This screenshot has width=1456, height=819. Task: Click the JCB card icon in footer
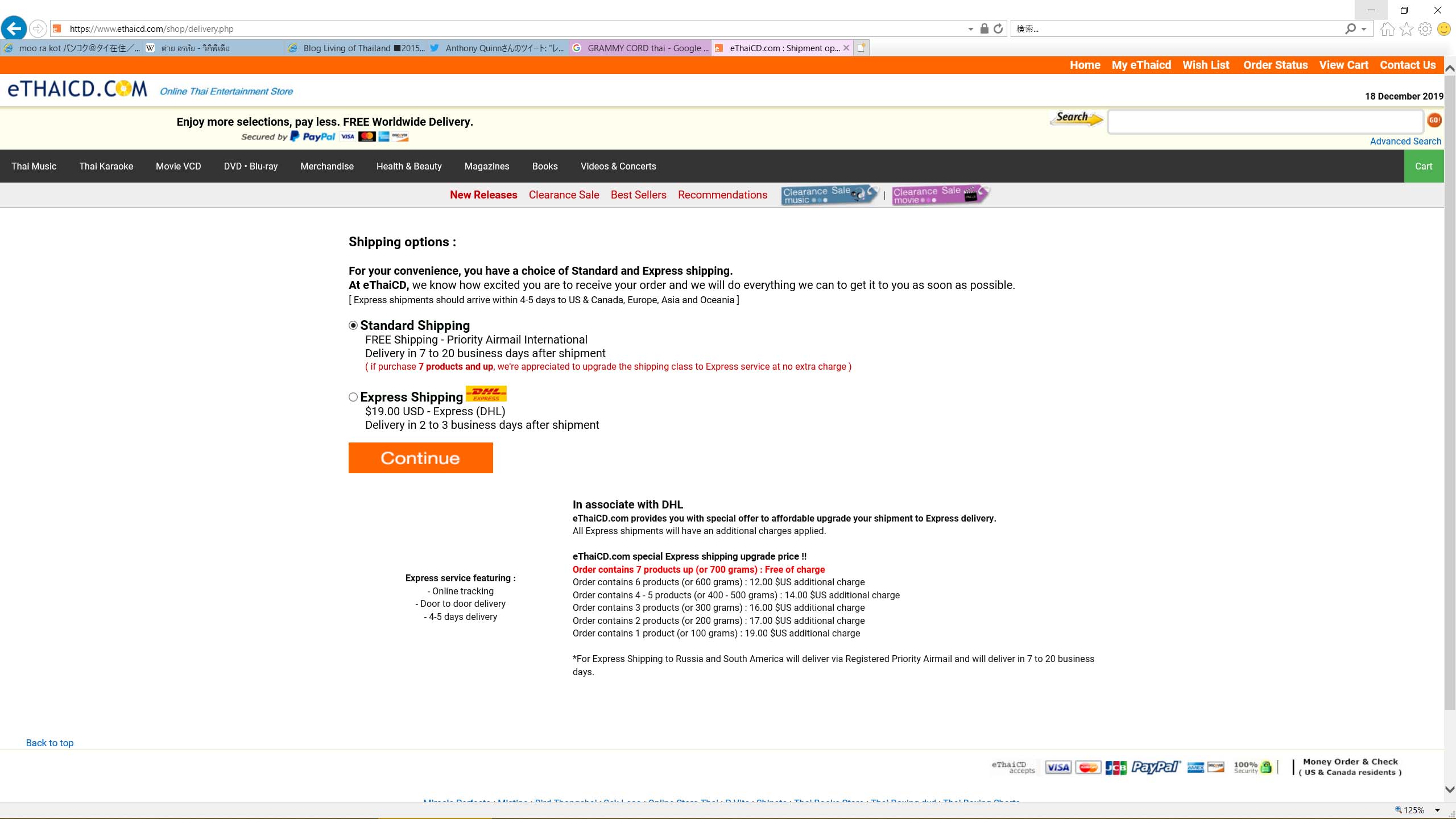point(1116,768)
